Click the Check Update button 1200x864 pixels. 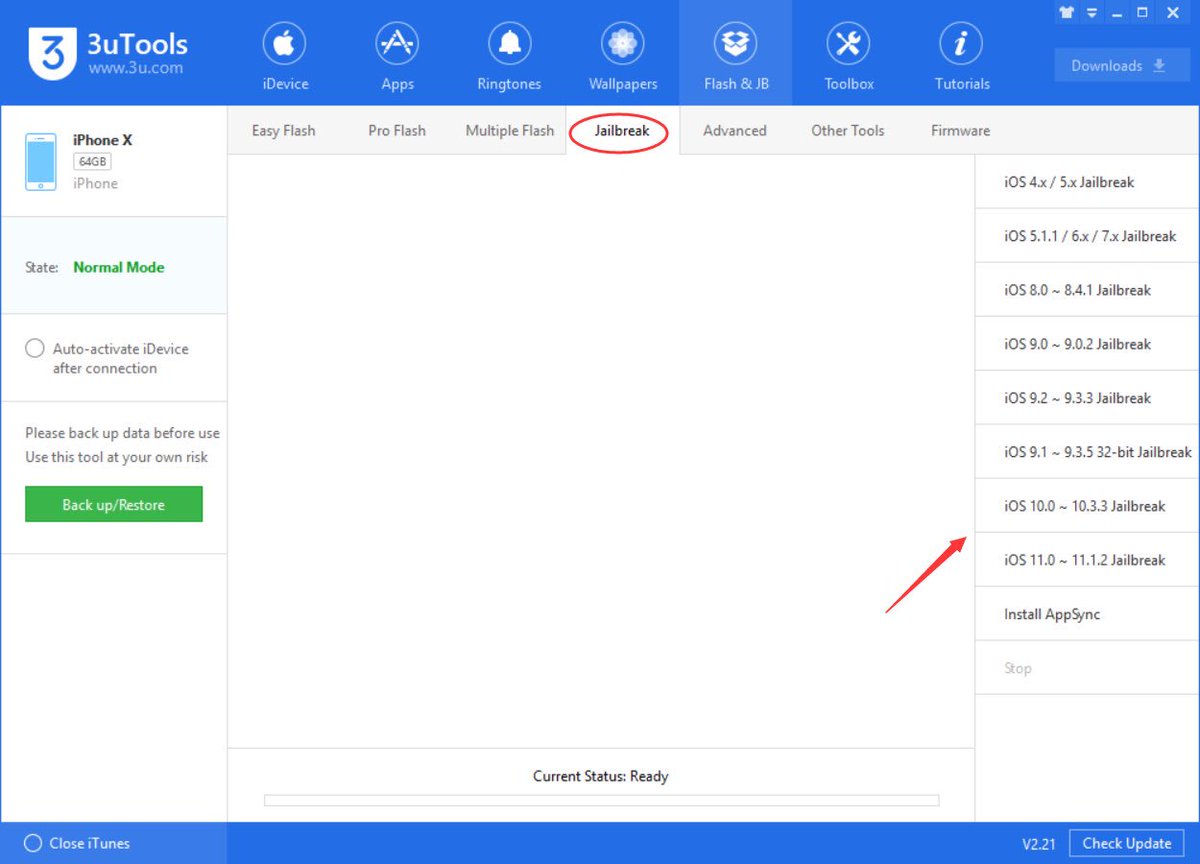1127,843
